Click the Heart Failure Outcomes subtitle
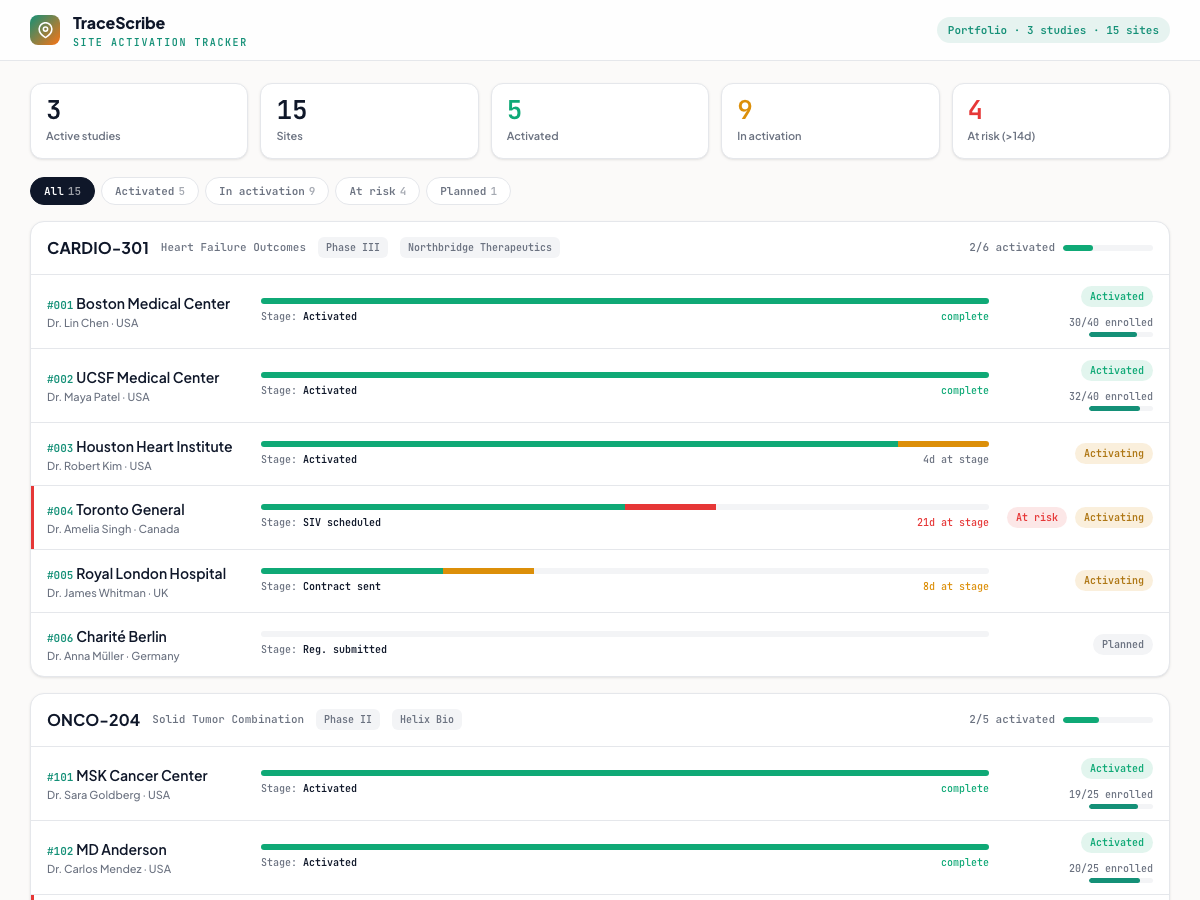Viewport: 1200px width, 900px height. pyautogui.click(x=233, y=247)
